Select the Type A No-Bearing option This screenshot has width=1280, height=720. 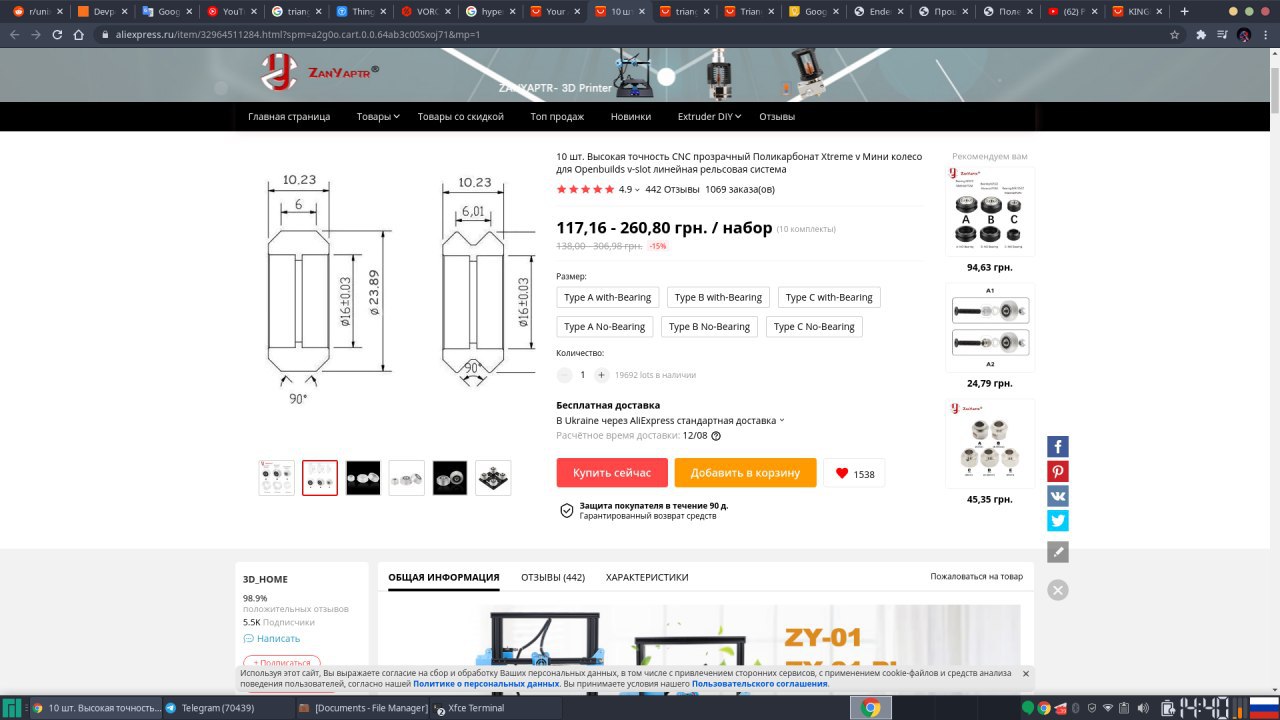tap(605, 327)
